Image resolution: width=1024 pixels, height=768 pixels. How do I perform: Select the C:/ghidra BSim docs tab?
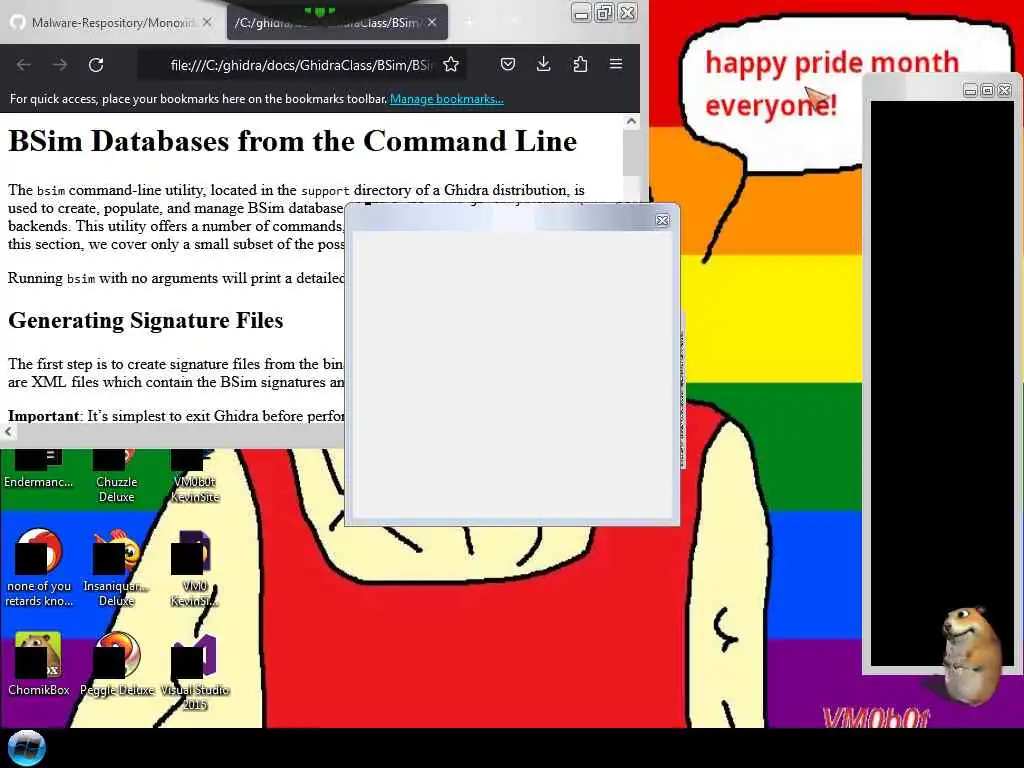point(337,22)
